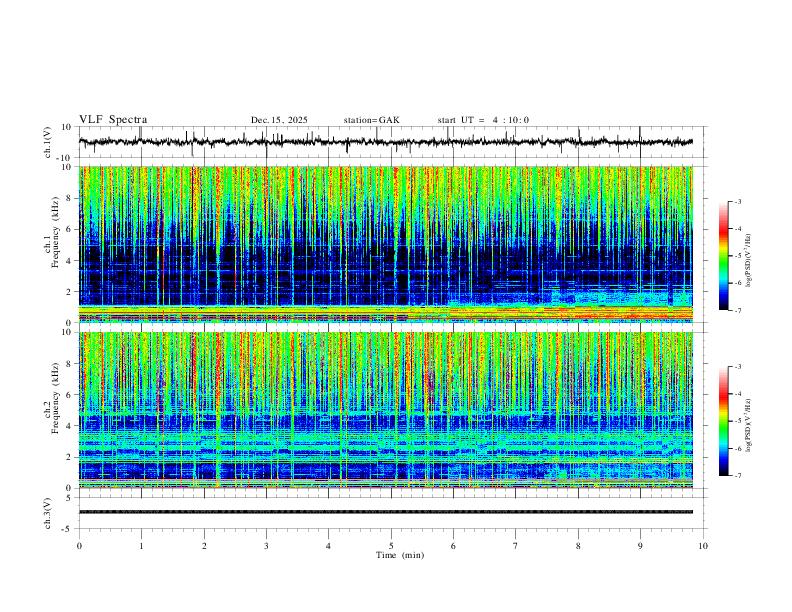Click the ch.1(V) waveform axis label
The width and height of the screenshot is (792, 612).
[48, 142]
